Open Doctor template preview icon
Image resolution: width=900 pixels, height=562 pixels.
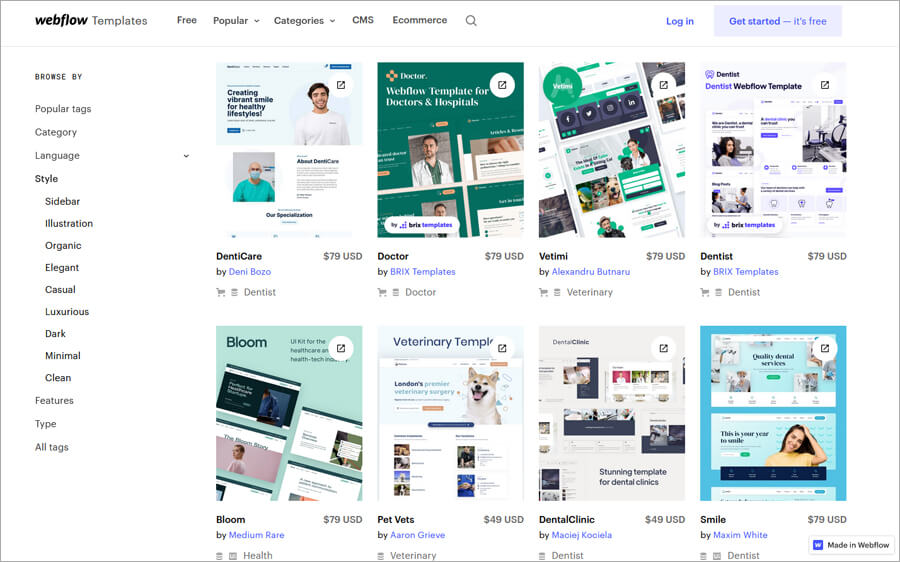pyautogui.click(x=502, y=85)
